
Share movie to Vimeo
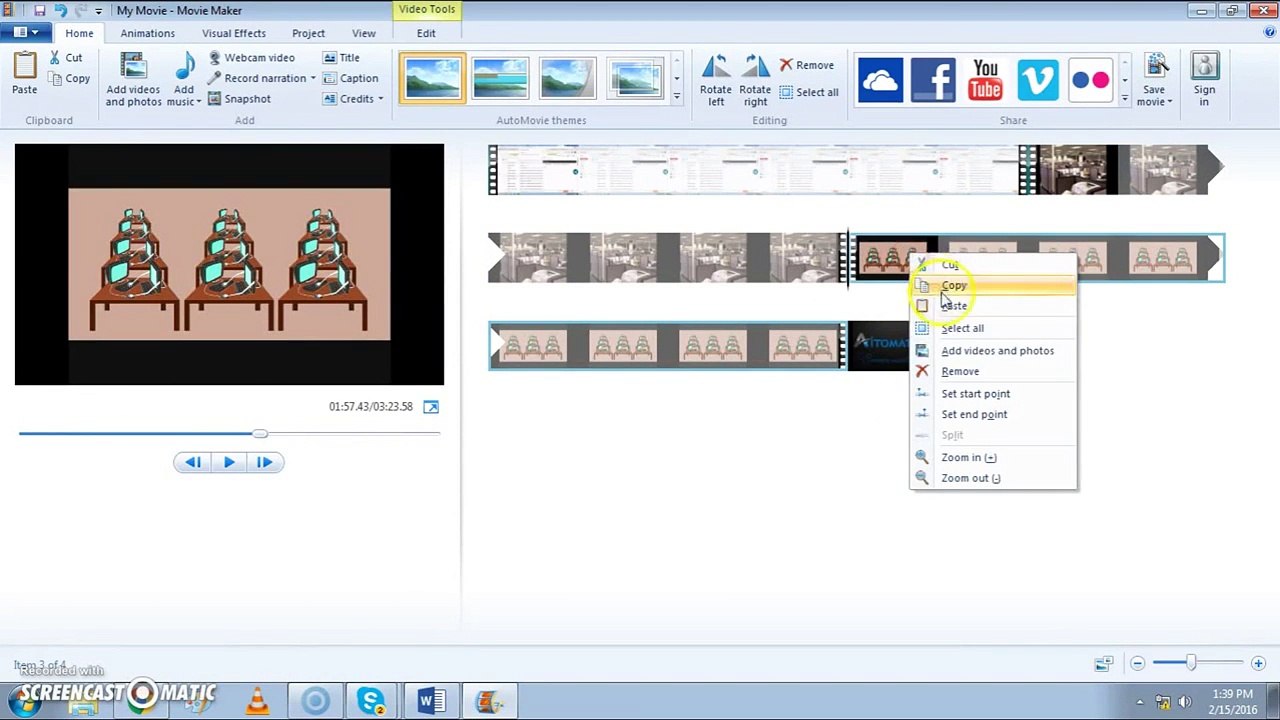coord(1037,80)
